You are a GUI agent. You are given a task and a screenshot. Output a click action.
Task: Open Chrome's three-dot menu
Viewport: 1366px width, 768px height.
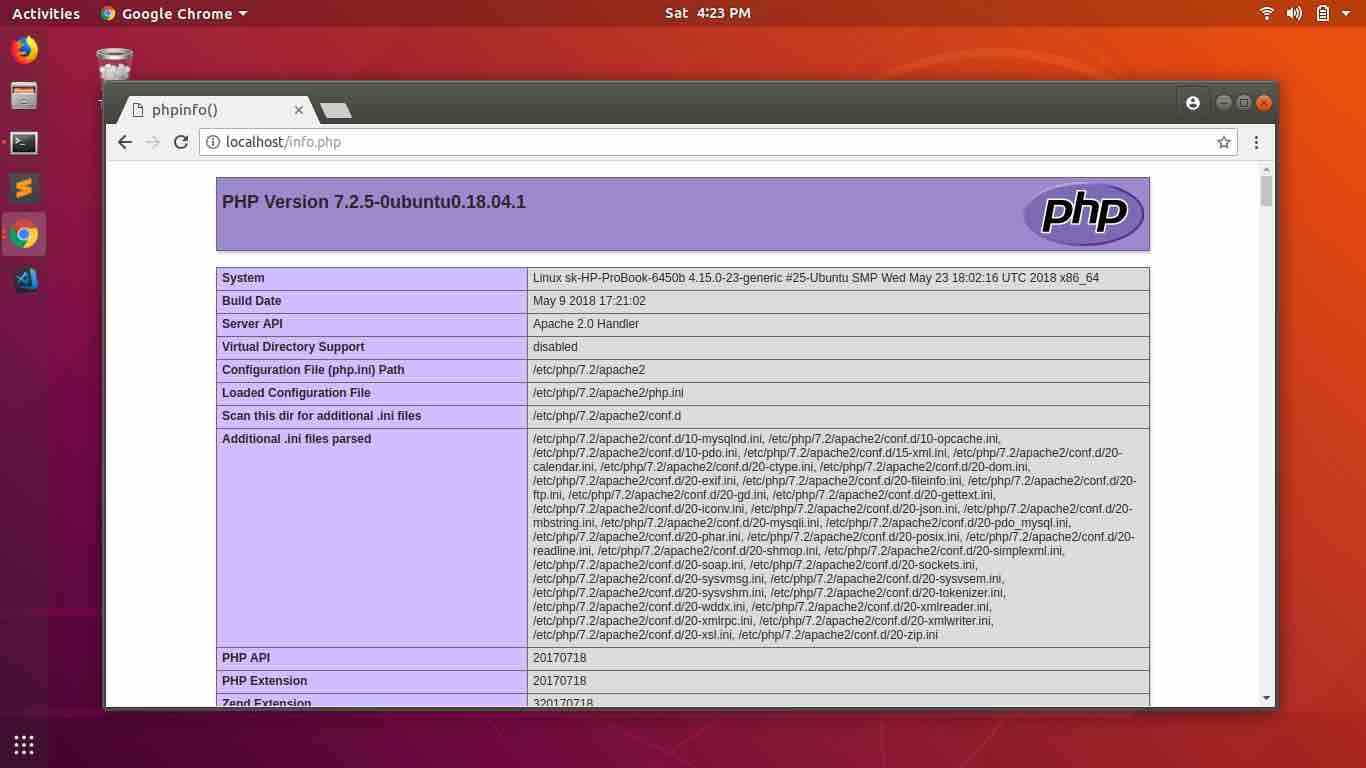pyautogui.click(x=1257, y=142)
